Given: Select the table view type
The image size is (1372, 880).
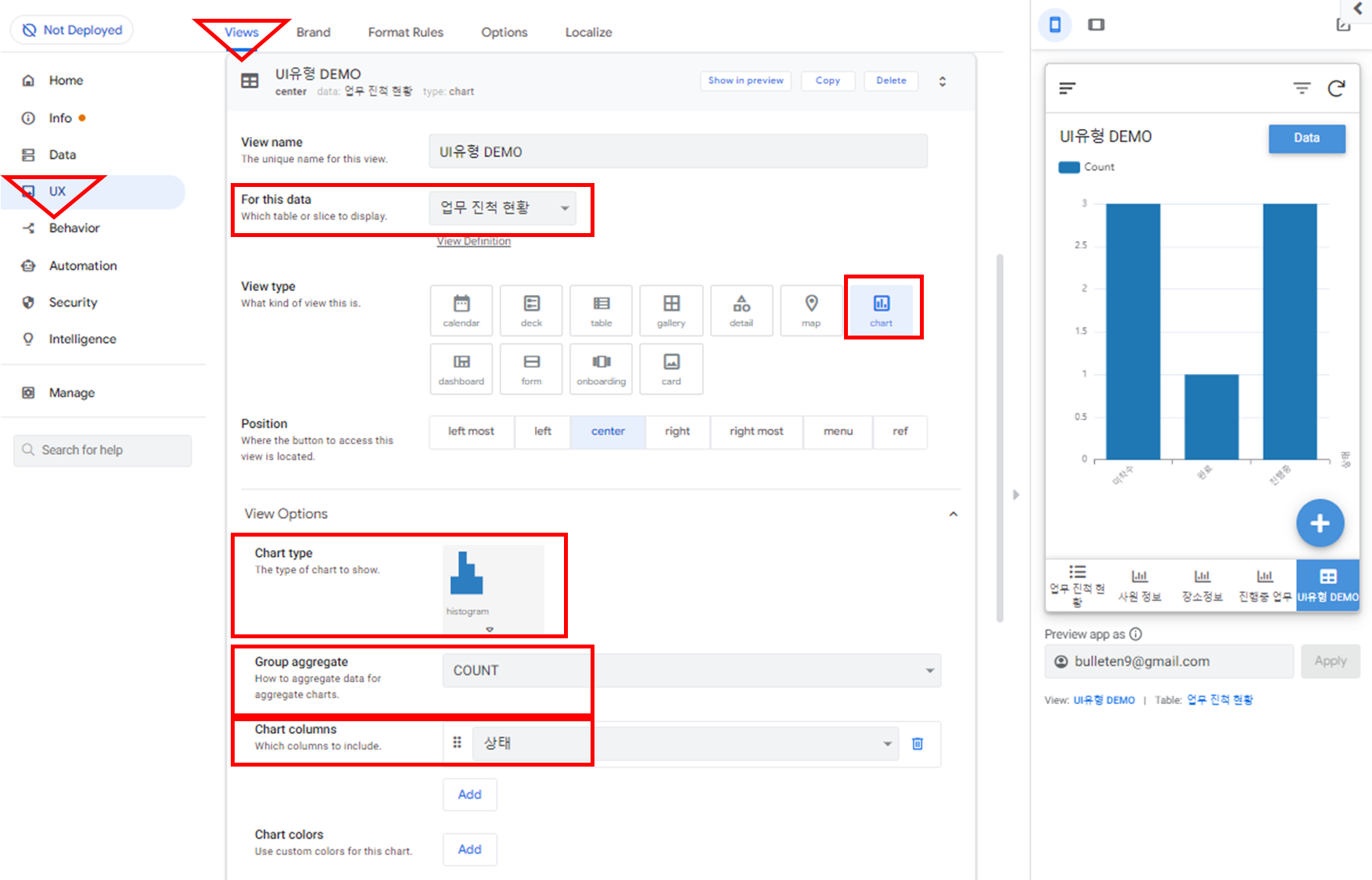Looking at the screenshot, I should click(601, 311).
